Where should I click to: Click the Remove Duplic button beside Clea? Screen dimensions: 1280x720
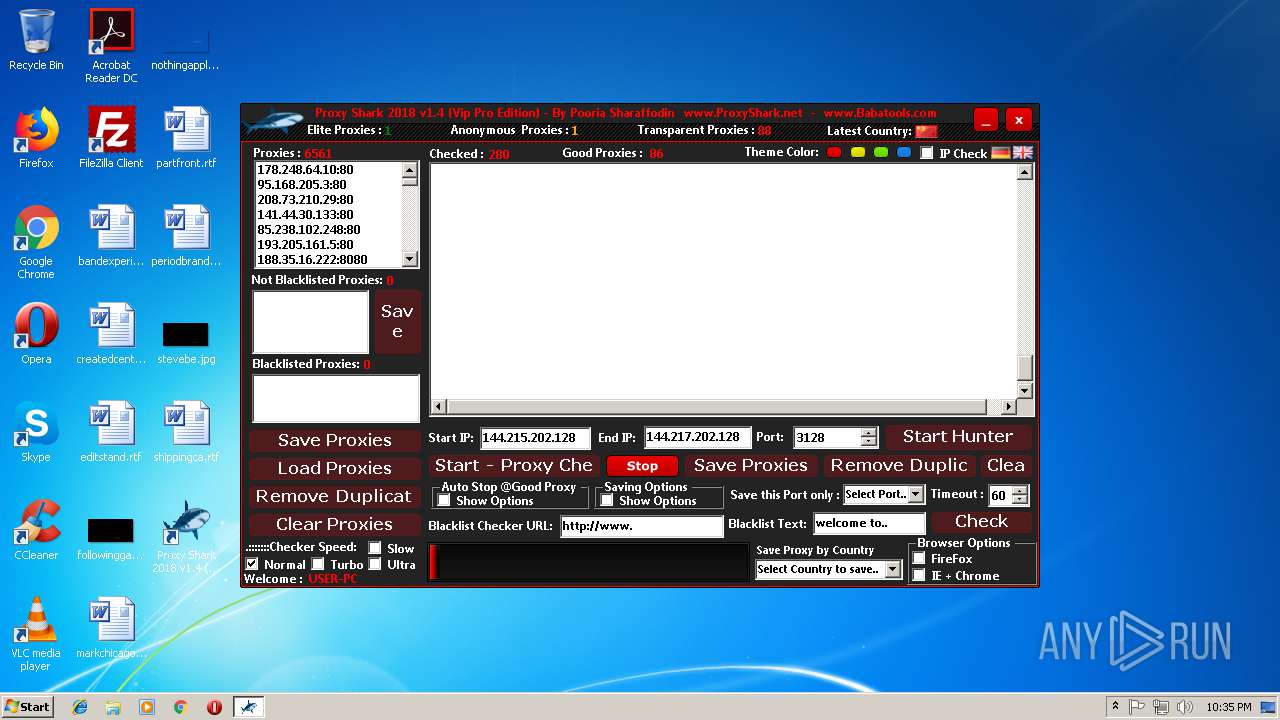click(x=899, y=465)
